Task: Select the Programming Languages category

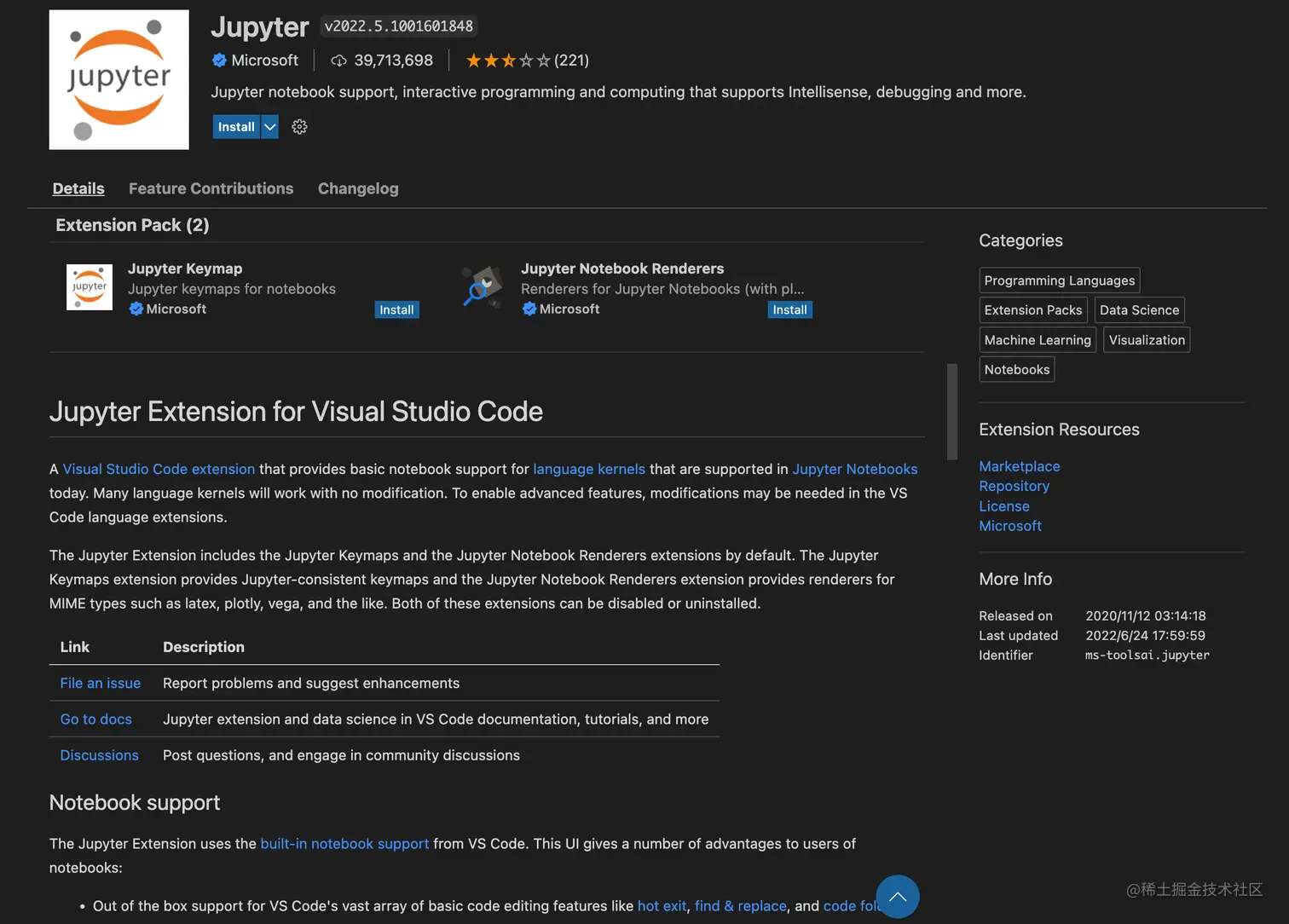Action: click(1060, 280)
